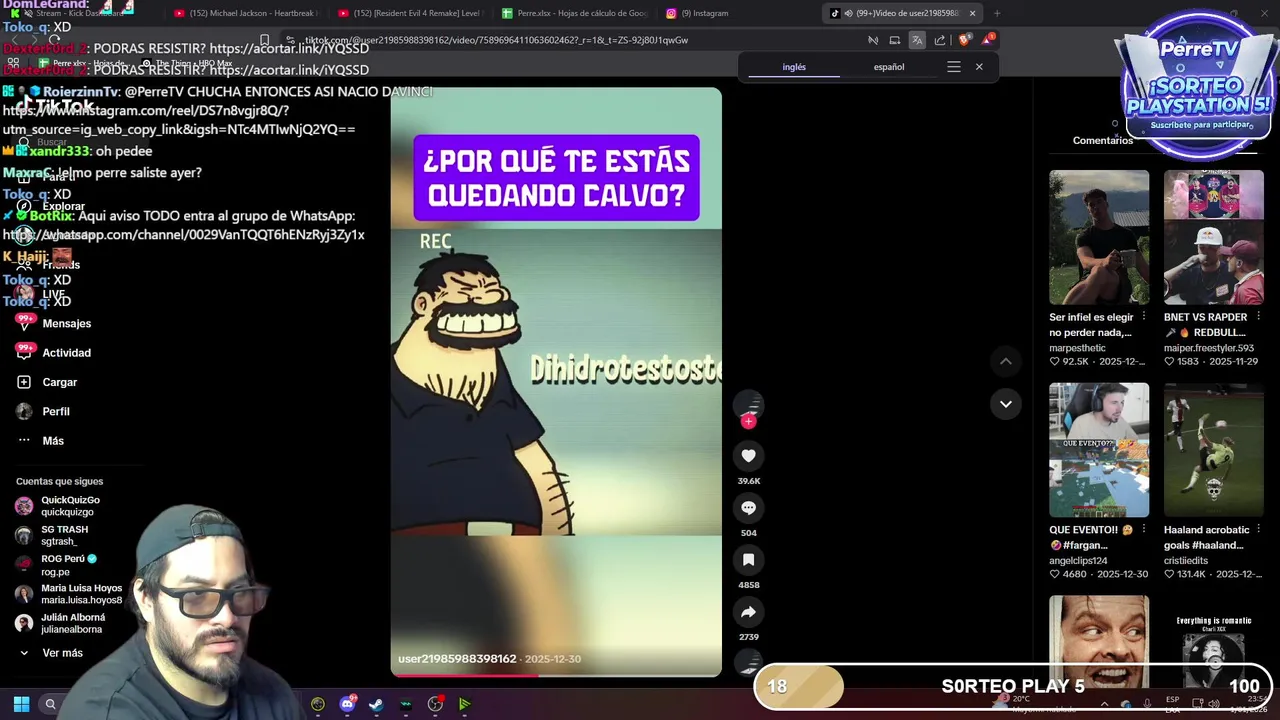Image resolution: width=1280 pixels, height=720 pixels.
Task: Open the Haaland acrobatic goals thumbnail
Action: coord(1213,450)
